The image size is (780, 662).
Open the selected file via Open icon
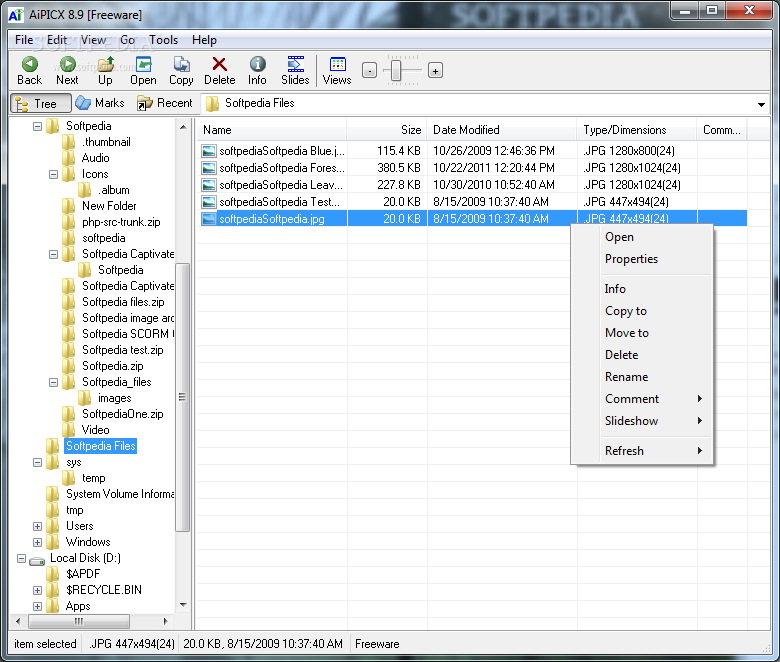[143, 70]
